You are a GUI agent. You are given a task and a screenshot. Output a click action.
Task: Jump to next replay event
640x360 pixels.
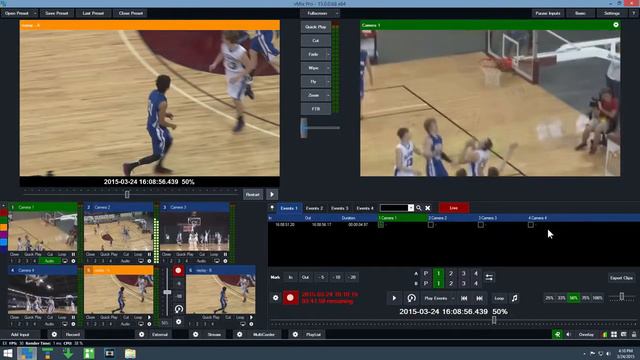tap(480, 298)
